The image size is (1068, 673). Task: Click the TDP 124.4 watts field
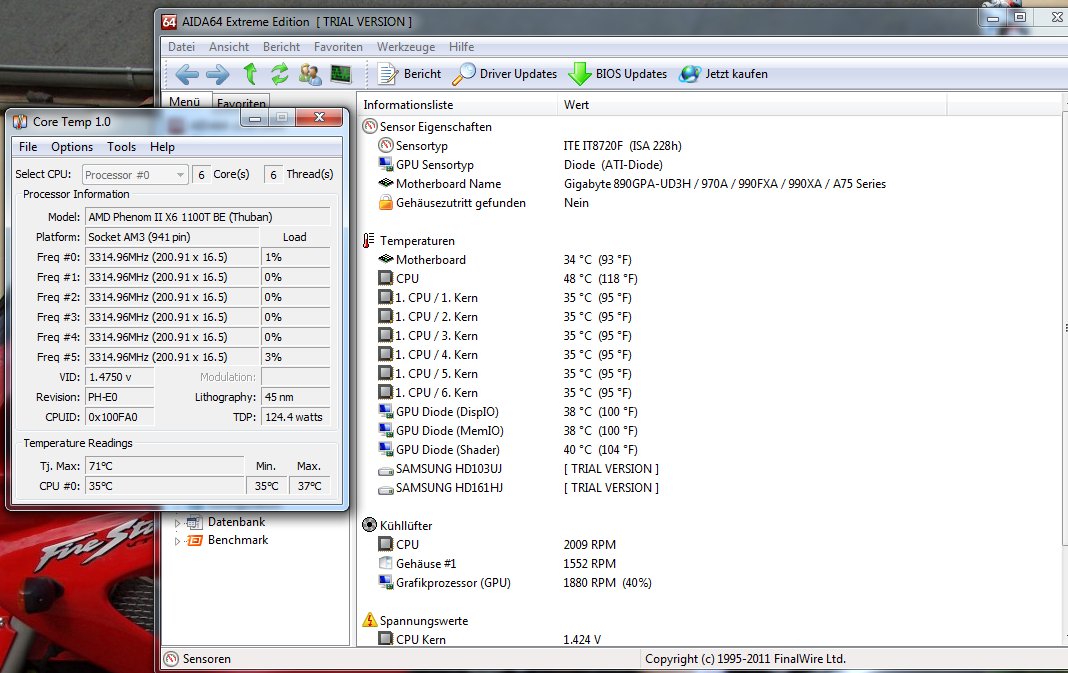(x=296, y=418)
